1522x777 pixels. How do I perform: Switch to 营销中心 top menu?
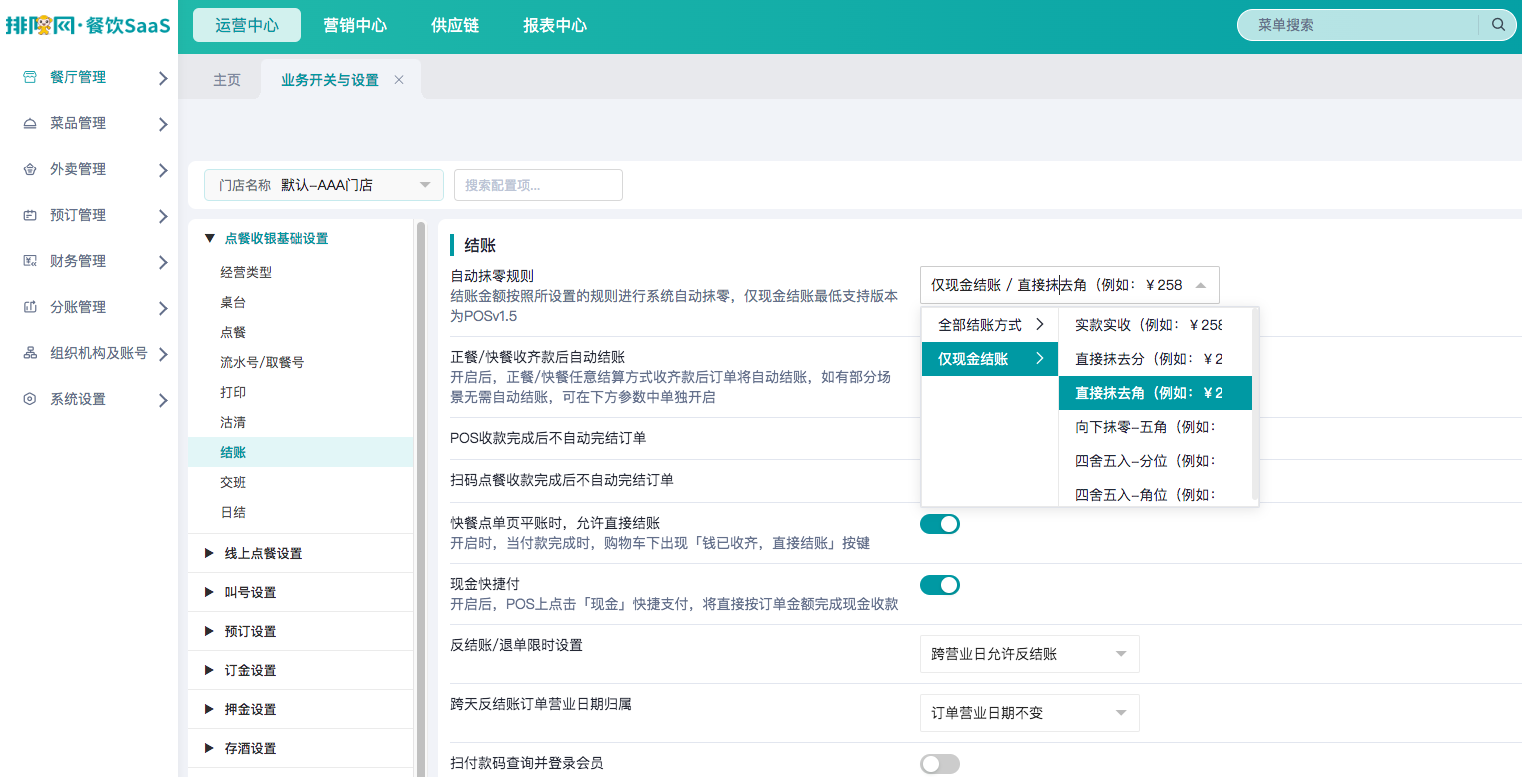click(x=355, y=25)
